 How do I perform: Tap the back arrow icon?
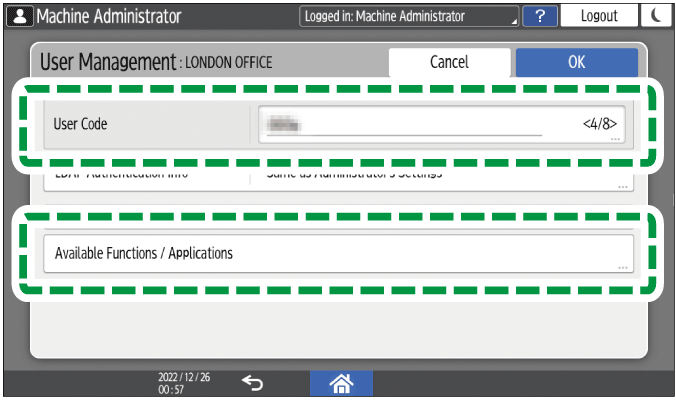[254, 382]
